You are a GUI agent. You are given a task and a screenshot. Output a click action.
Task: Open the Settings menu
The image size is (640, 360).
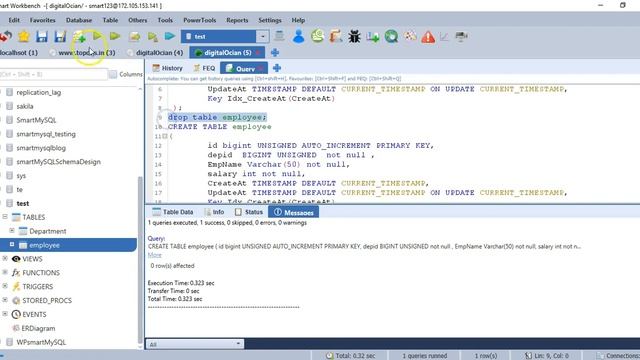pos(270,20)
